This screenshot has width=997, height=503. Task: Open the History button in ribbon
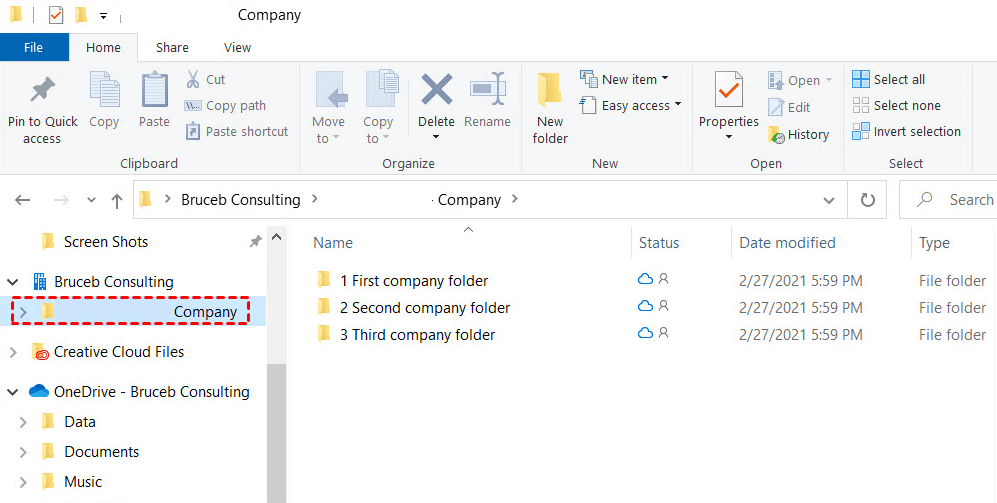pos(798,134)
